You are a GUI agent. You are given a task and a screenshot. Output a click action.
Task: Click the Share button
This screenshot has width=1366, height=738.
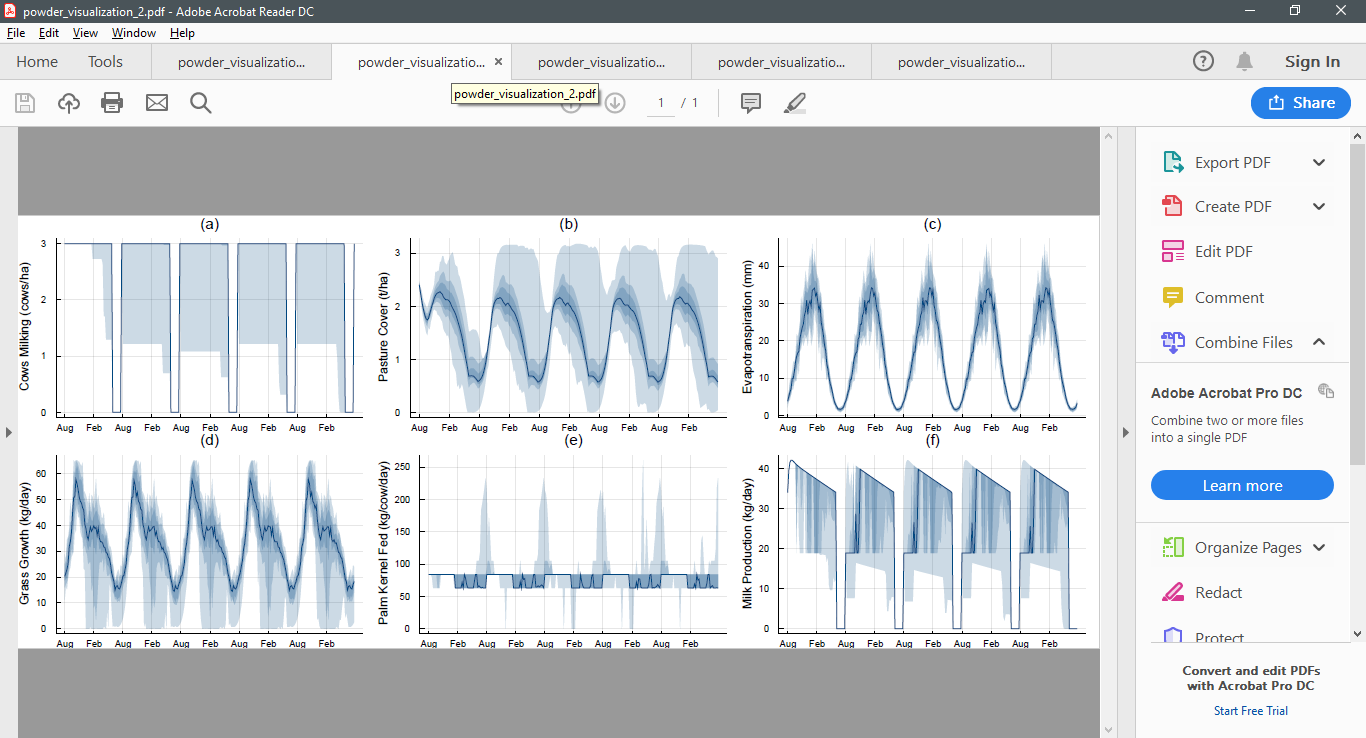[1301, 103]
